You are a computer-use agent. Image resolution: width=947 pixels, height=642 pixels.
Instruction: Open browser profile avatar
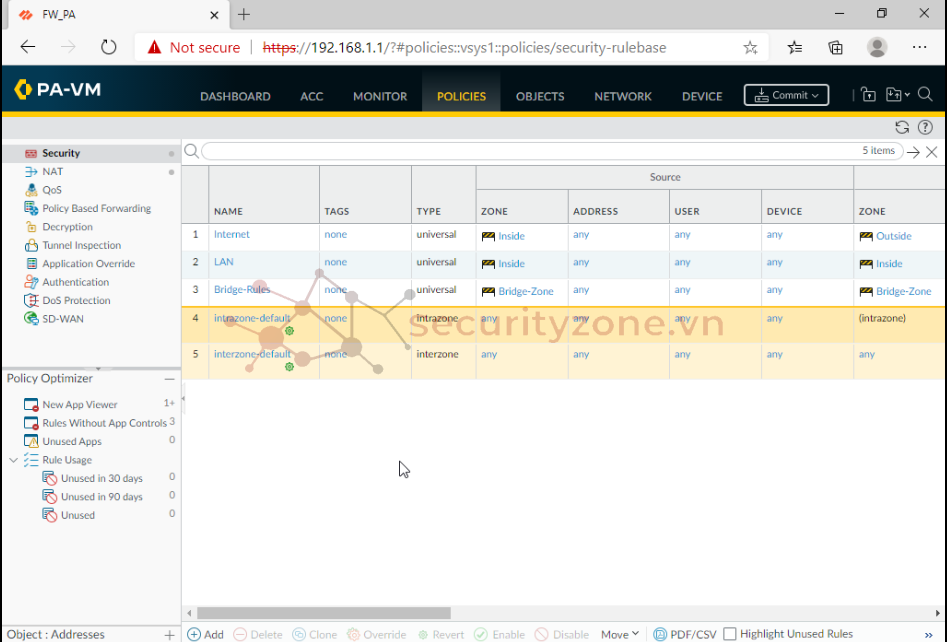pyautogui.click(x=876, y=47)
